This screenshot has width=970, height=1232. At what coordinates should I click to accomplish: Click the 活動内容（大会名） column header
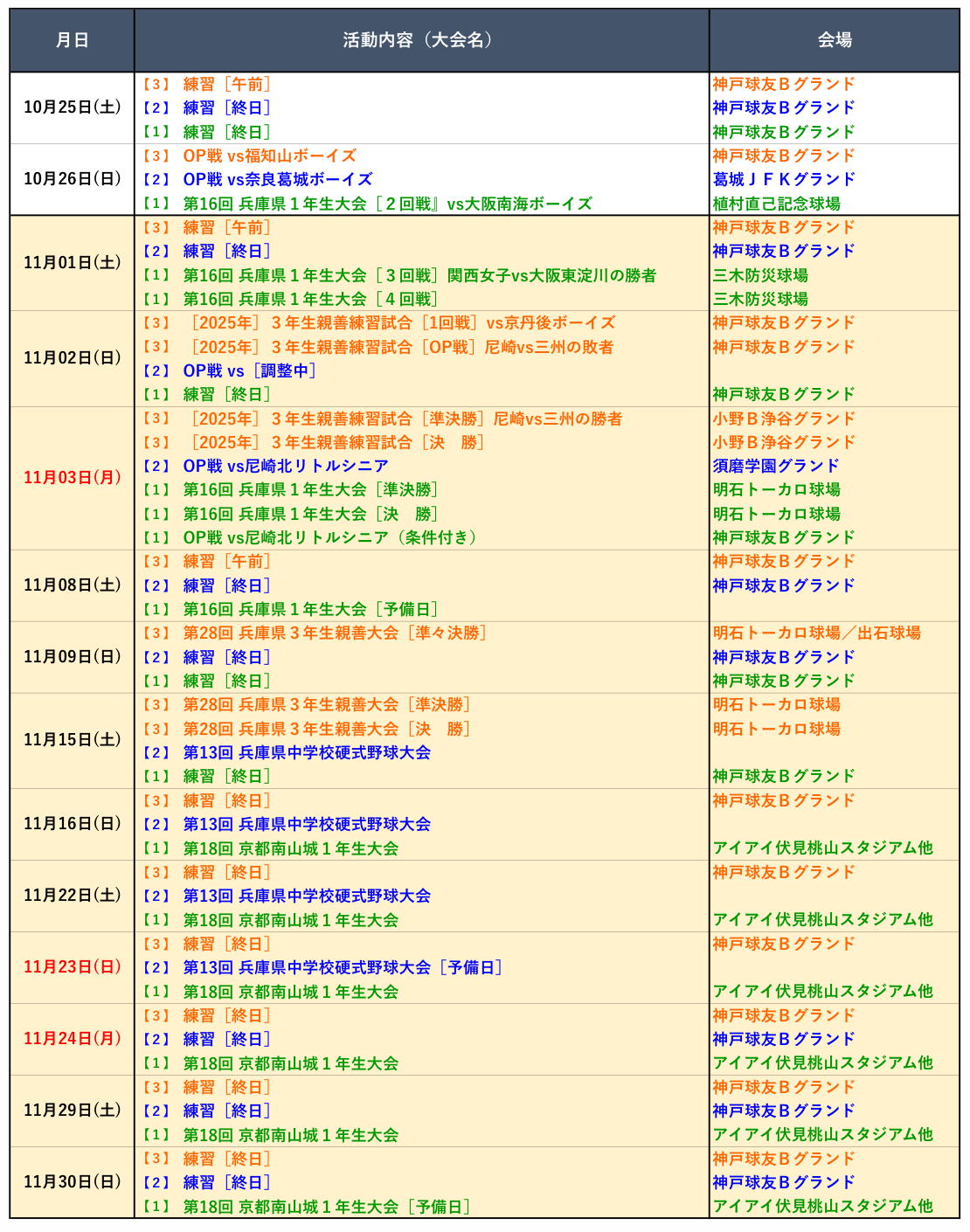420,40
